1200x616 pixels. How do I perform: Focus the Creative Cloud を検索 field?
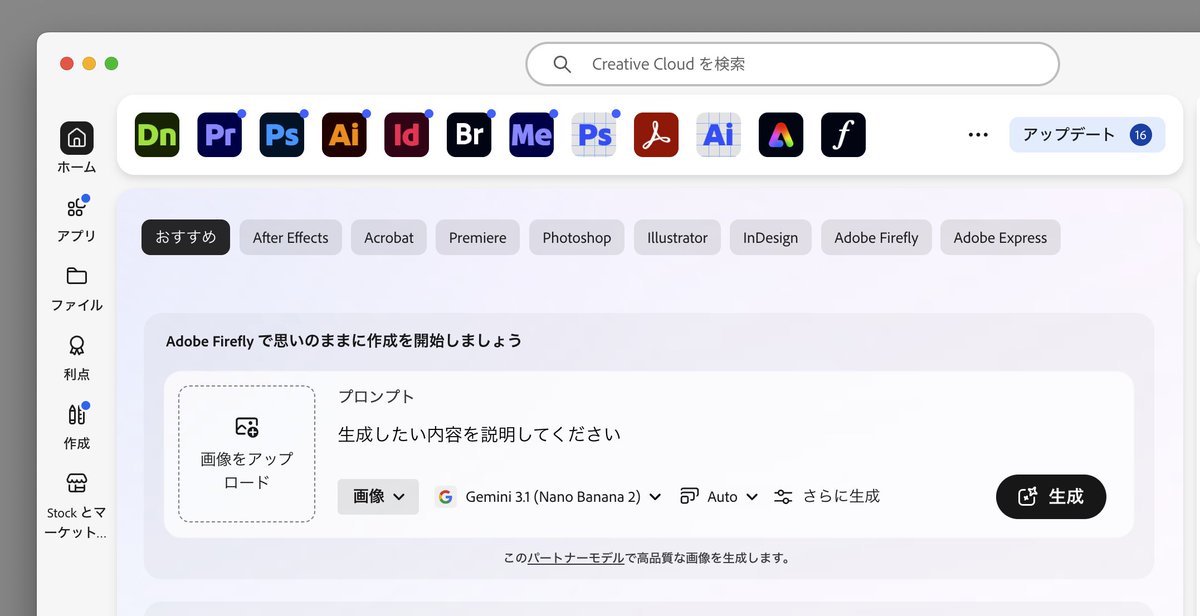coord(792,64)
